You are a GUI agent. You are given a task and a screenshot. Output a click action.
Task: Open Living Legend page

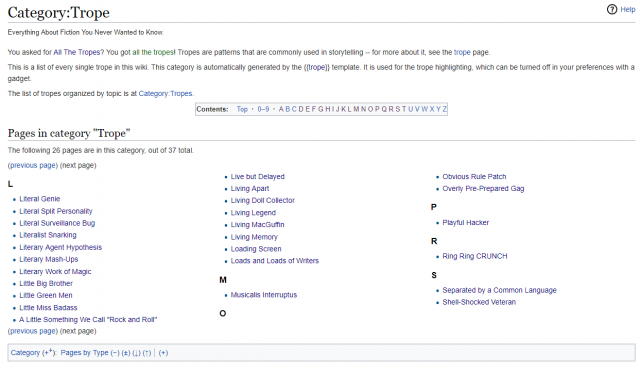pos(253,213)
